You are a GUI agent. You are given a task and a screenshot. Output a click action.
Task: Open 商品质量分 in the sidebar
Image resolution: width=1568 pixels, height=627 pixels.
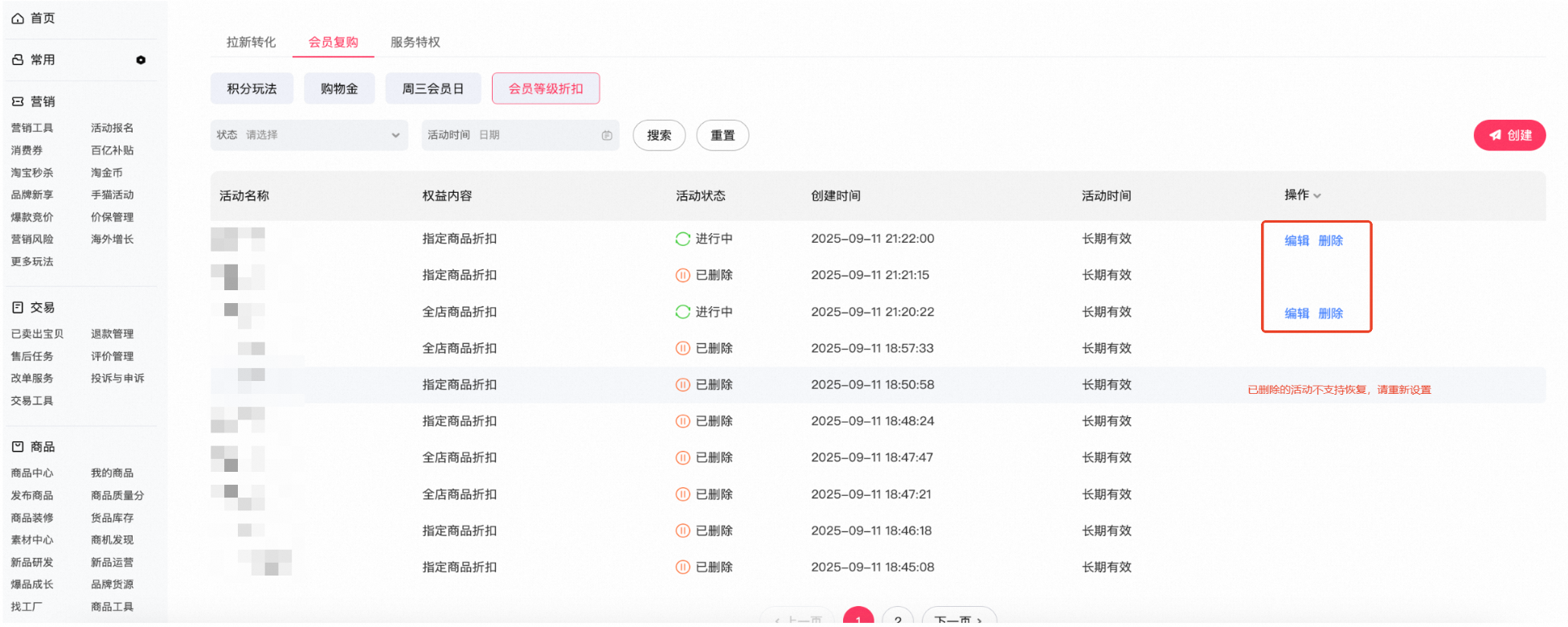(x=117, y=495)
